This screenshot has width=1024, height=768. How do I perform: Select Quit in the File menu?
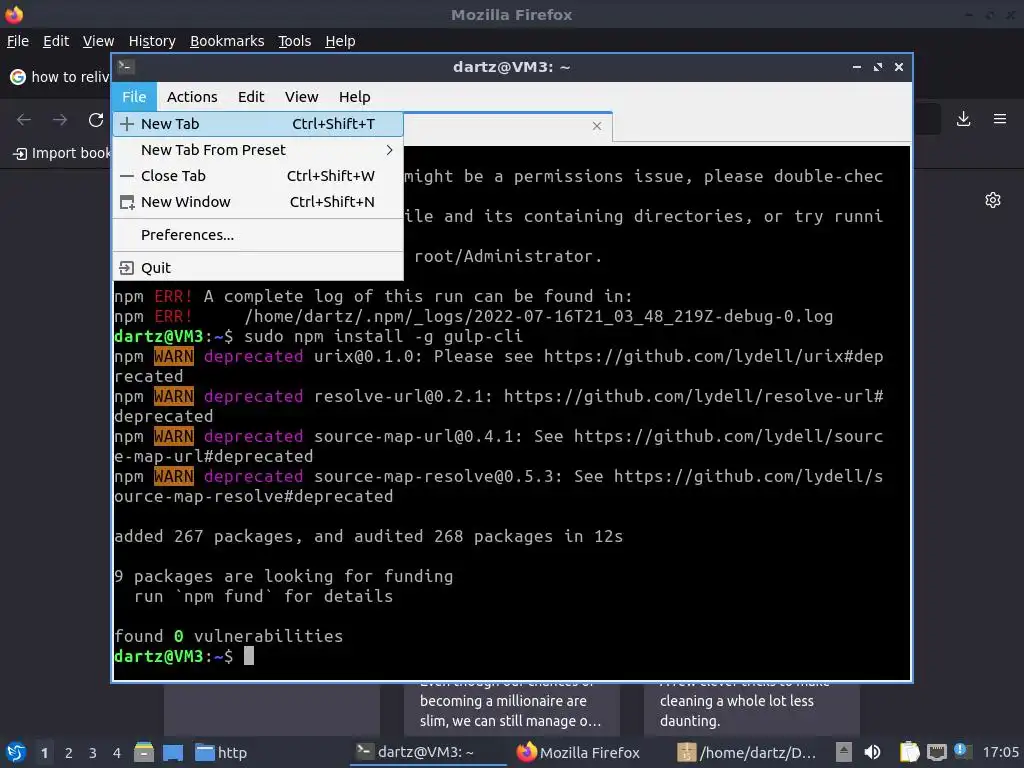(x=258, y=268)
